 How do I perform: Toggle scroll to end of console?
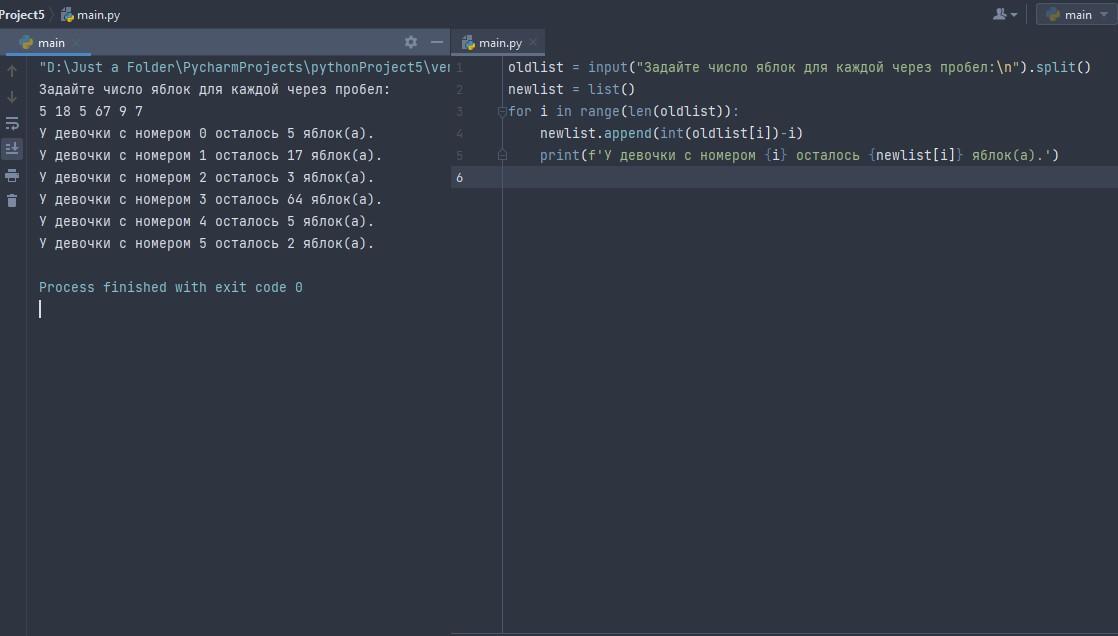12,148
